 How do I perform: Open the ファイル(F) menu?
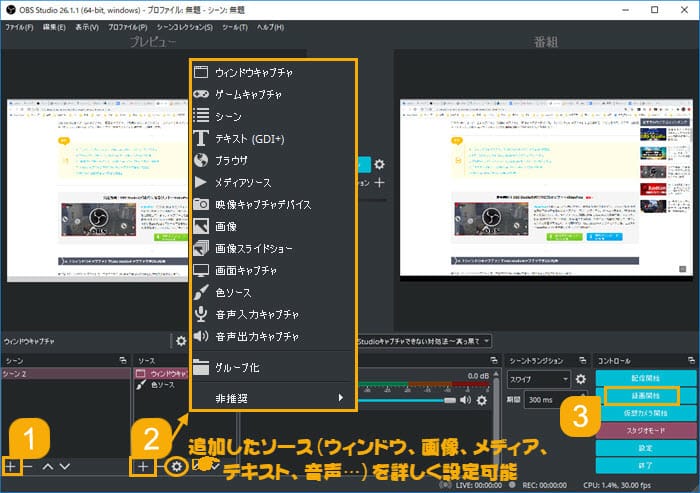point(19,27)
